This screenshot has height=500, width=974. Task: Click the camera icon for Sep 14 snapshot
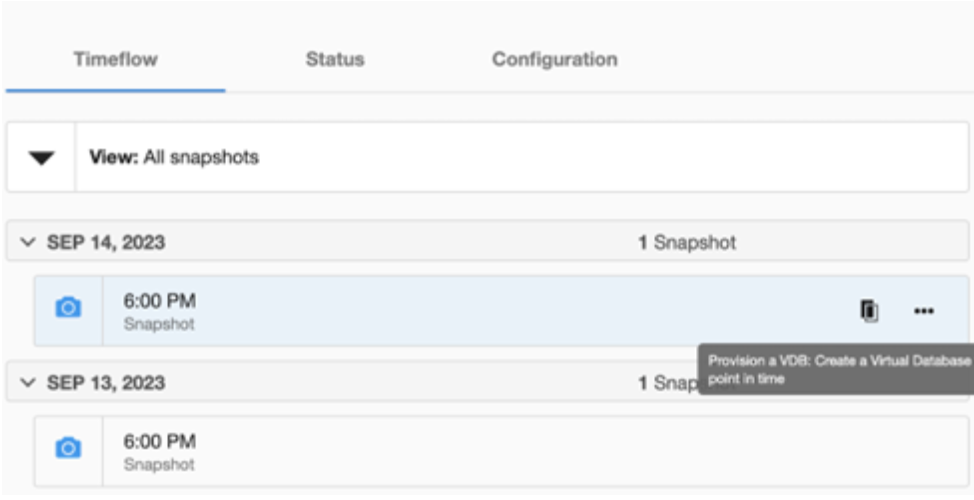68,308
